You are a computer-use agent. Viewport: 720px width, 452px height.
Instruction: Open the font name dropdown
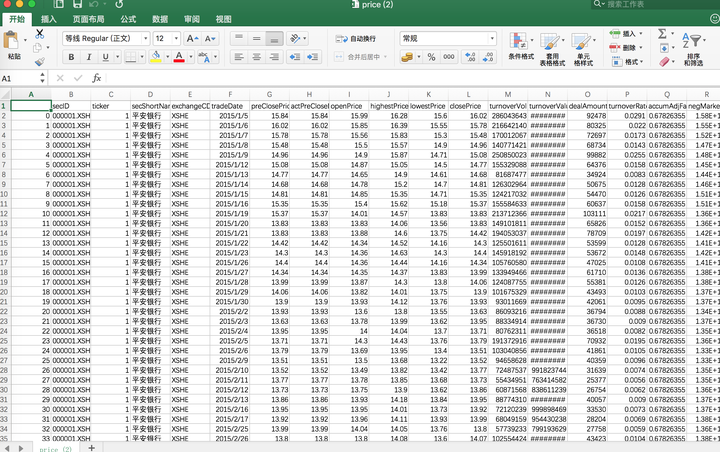point(146,39)
